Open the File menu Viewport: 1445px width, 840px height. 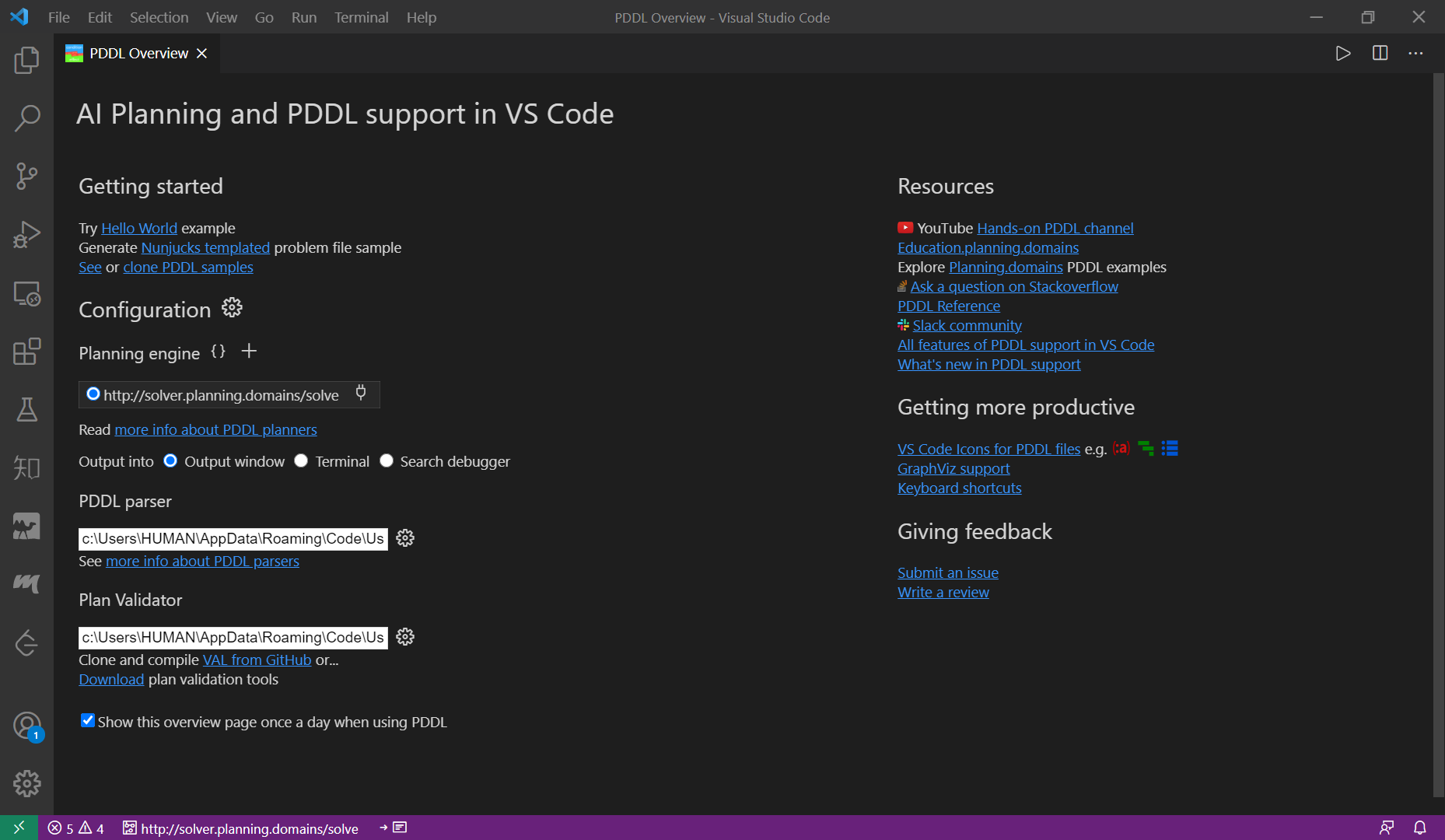tap(59, 17)
